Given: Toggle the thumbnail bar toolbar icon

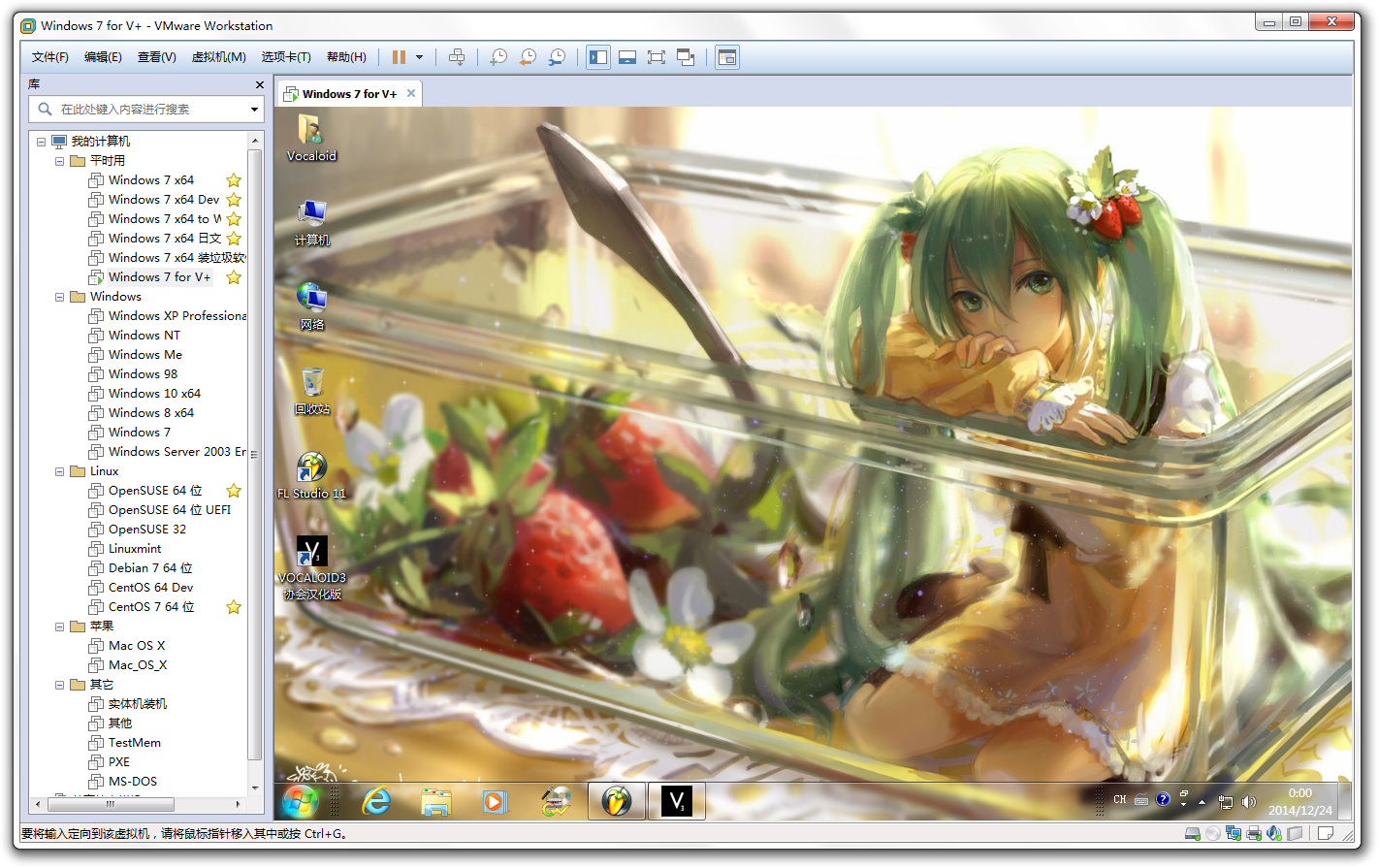Looking at the screenshot, I should point(627,57).
